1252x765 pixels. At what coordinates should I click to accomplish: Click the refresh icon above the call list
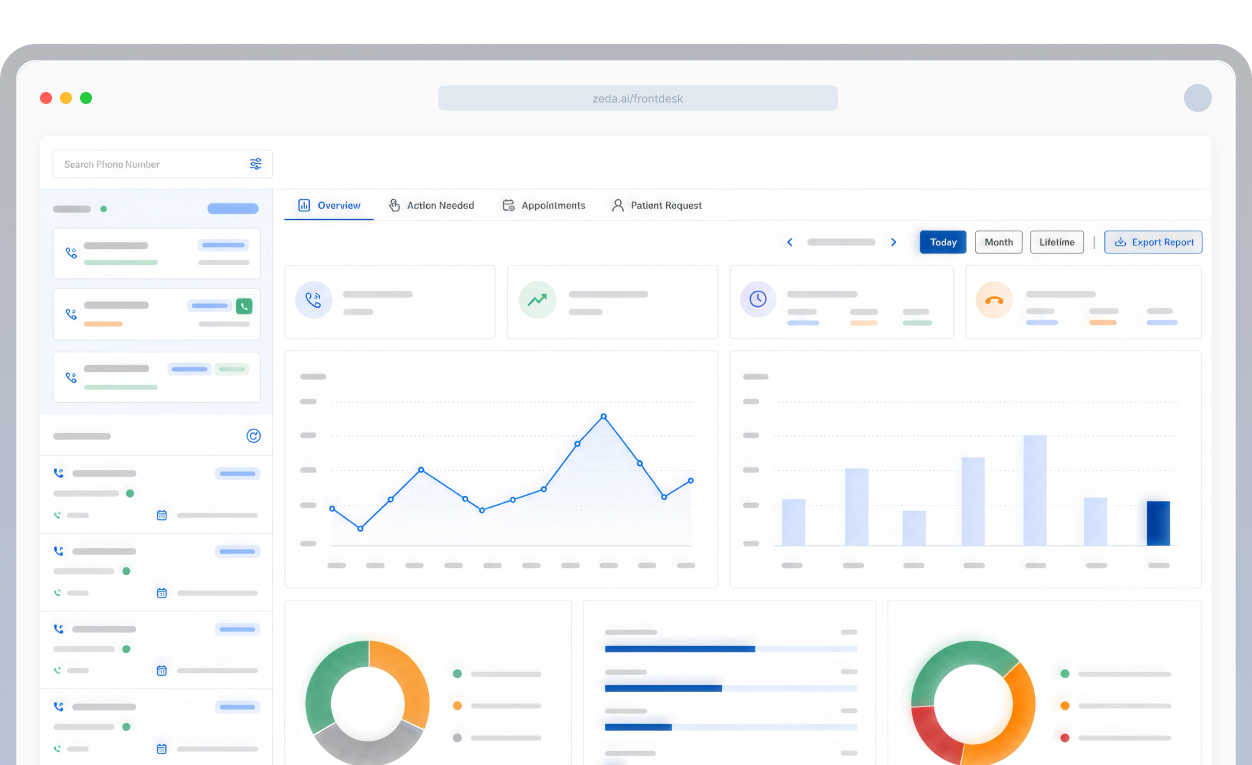253,436
